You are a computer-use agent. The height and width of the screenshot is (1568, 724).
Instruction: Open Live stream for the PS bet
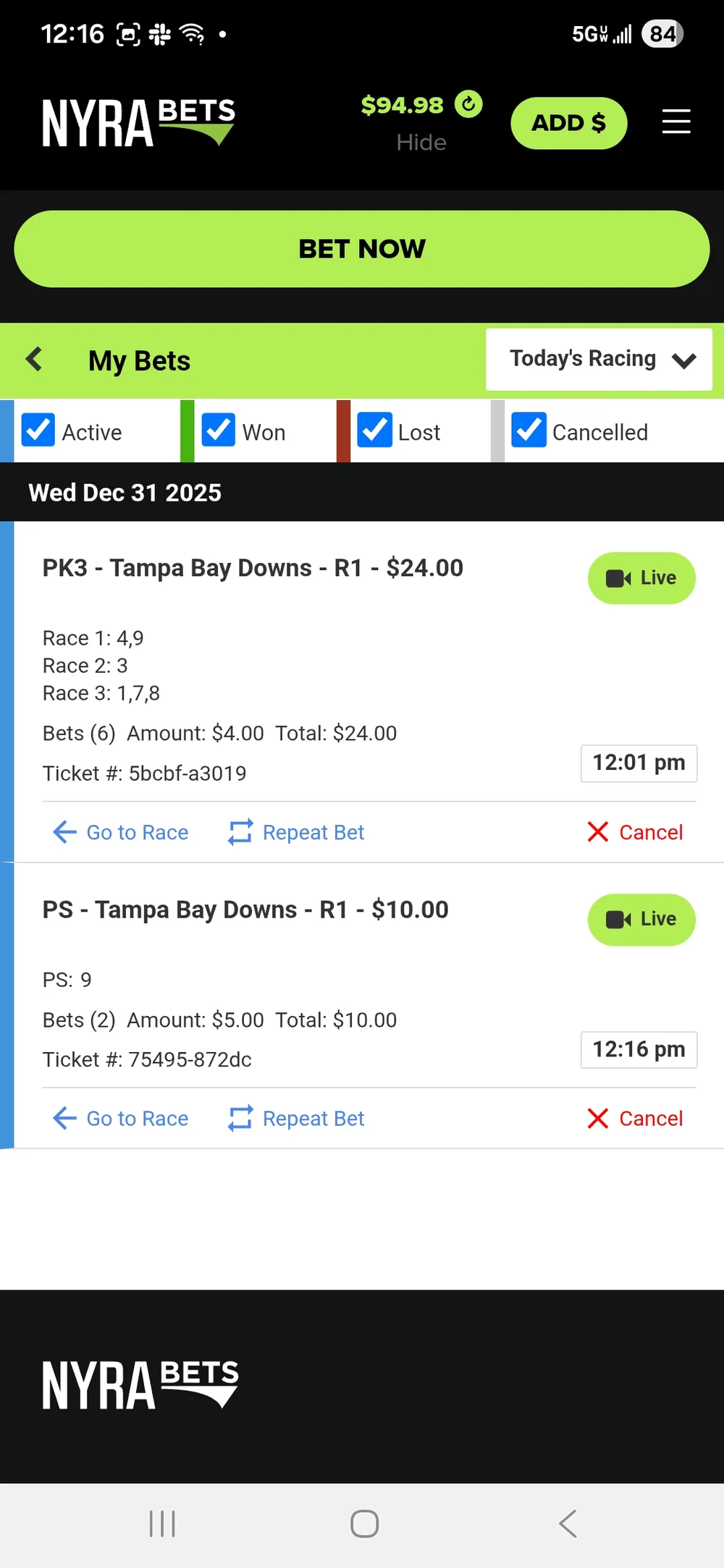coord(641,919)
